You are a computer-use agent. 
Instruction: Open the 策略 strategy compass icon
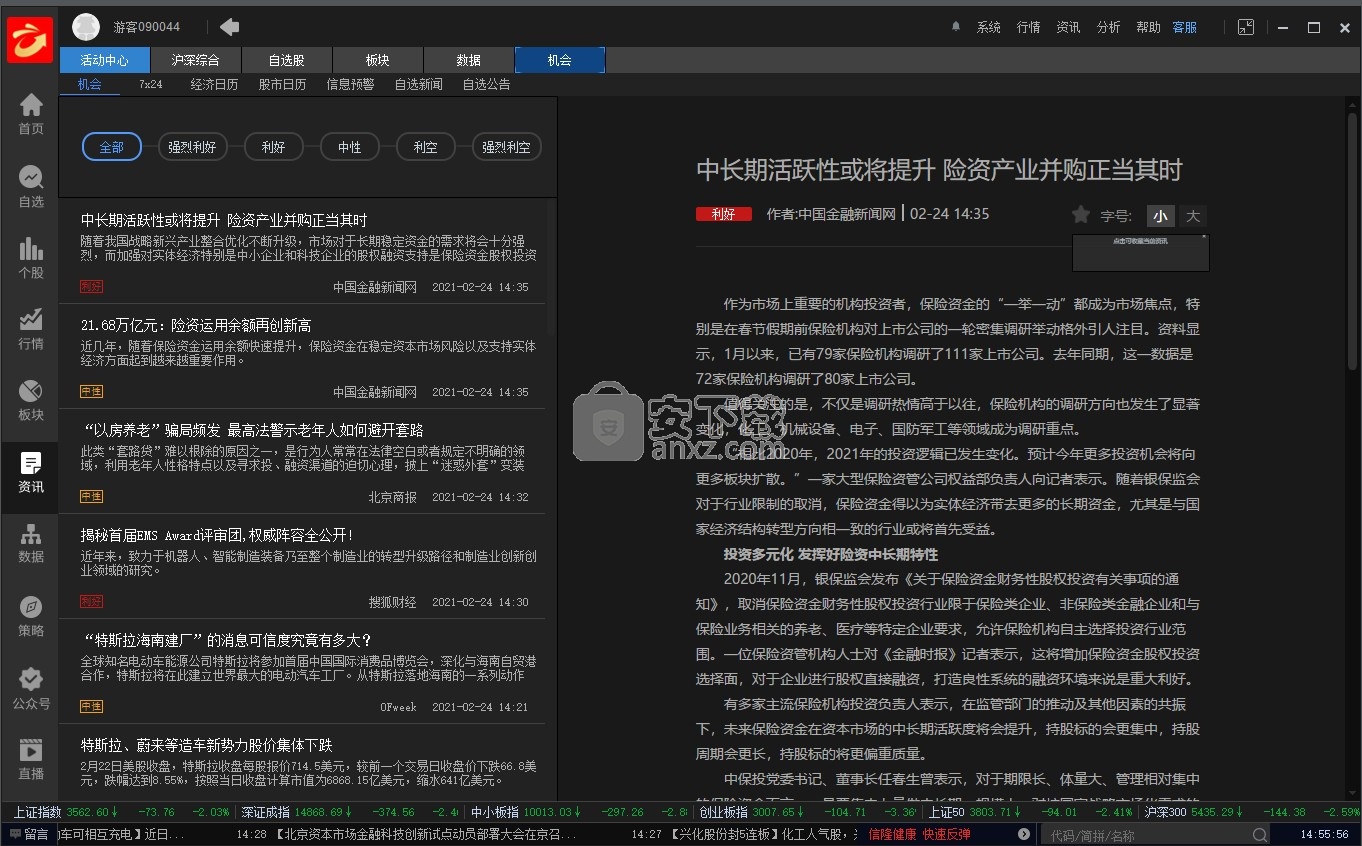[31, 616]
